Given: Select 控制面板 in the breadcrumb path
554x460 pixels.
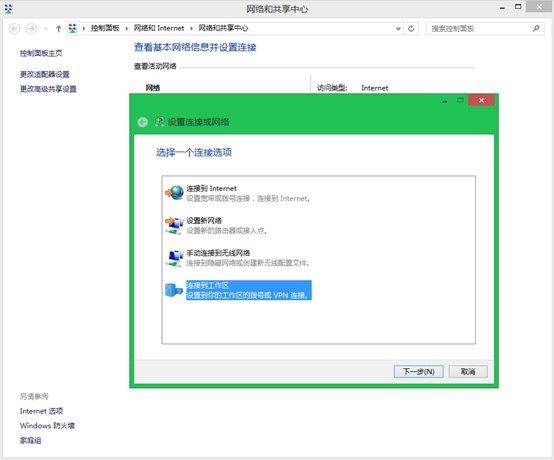Looking at the screenshot, I should 105,28.
